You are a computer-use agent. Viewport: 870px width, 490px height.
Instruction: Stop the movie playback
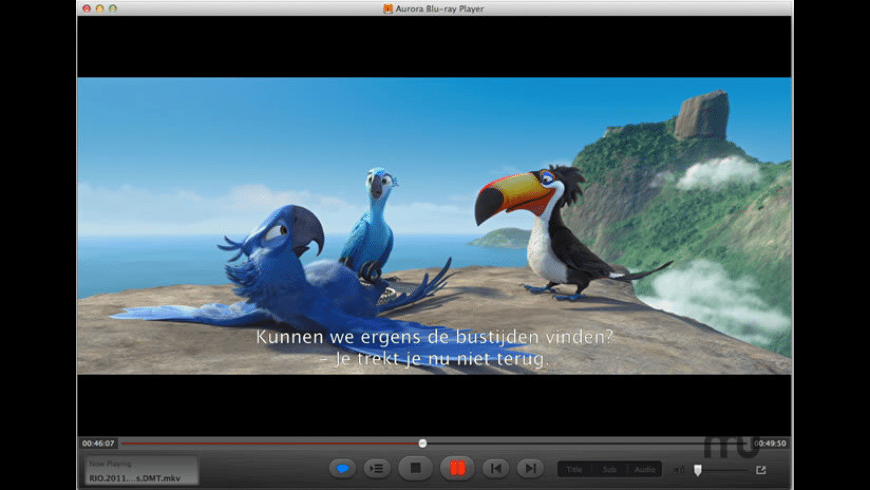click(x=415, y=468)
